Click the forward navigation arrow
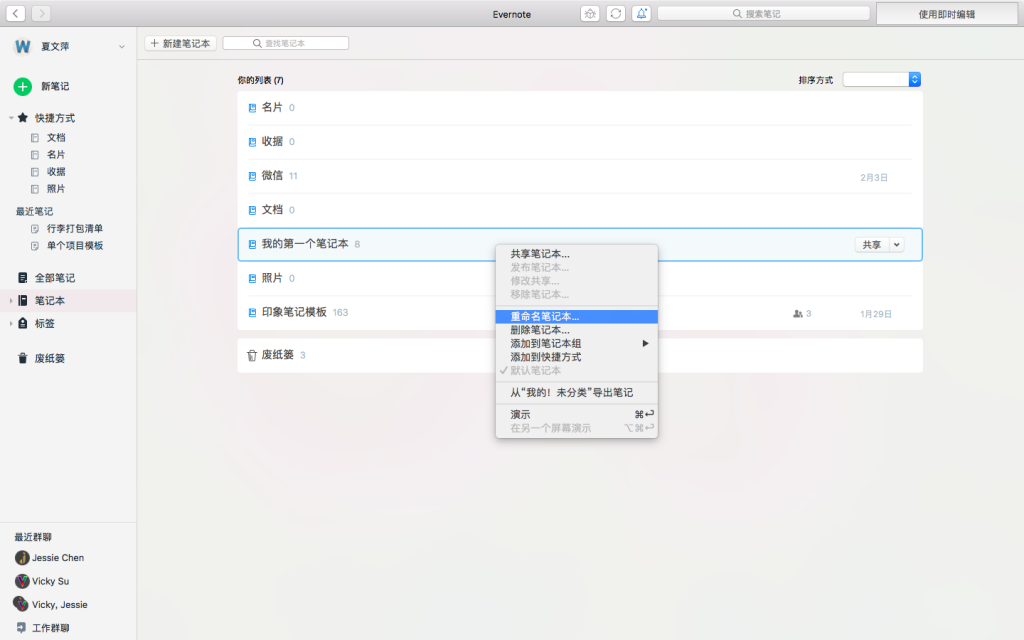Viewport: 1024px width, 640px height. (x=41, y=13)
